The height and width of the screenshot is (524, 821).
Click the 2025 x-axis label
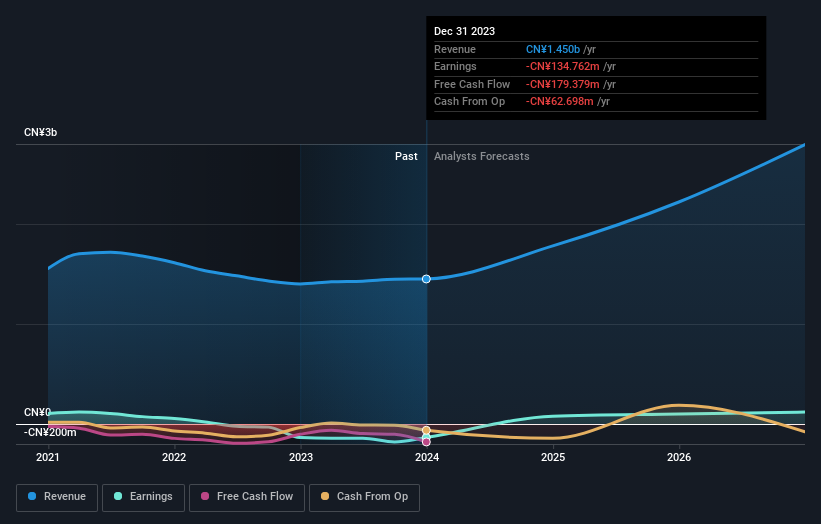pyautogui.click(x=553, y=458)
